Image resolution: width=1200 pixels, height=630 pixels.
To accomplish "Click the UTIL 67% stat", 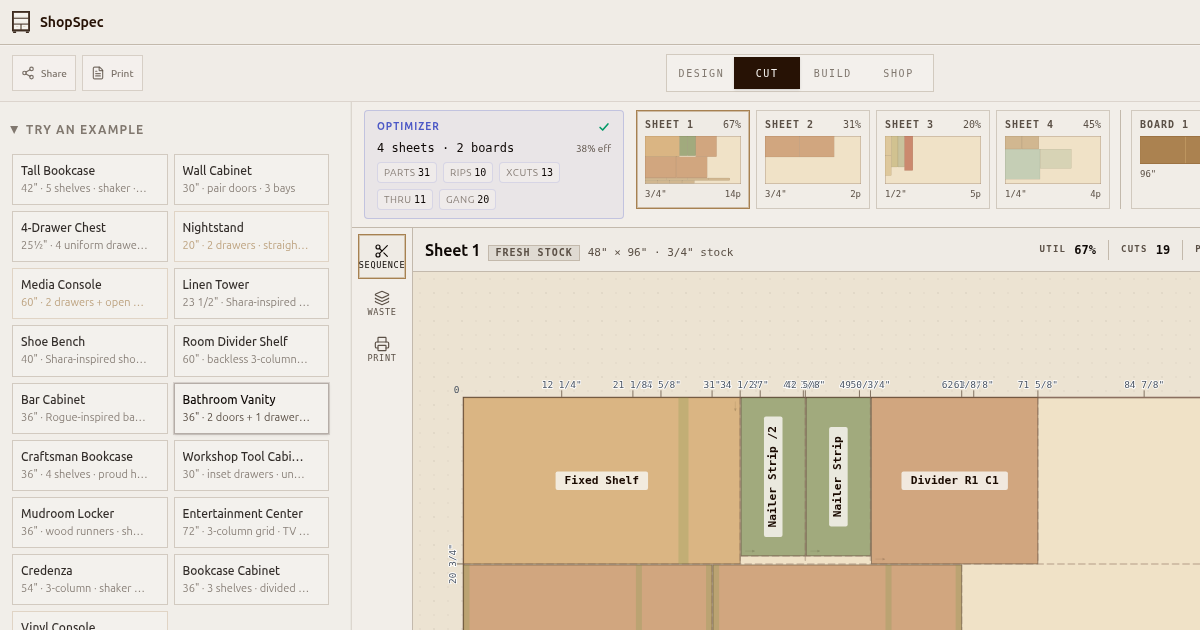I will (x=1067, y=250).
